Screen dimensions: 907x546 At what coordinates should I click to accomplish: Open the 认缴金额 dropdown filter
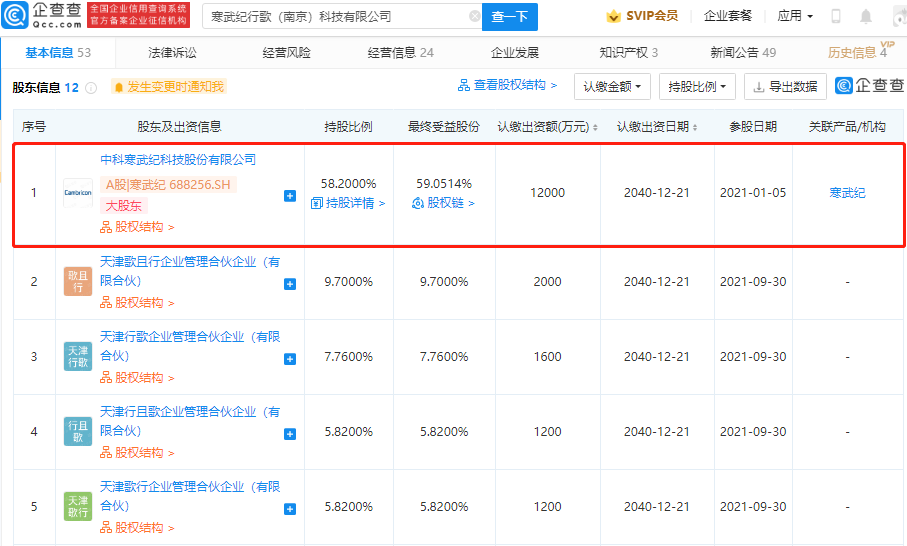pyautogui.click(x=612, y=87)
